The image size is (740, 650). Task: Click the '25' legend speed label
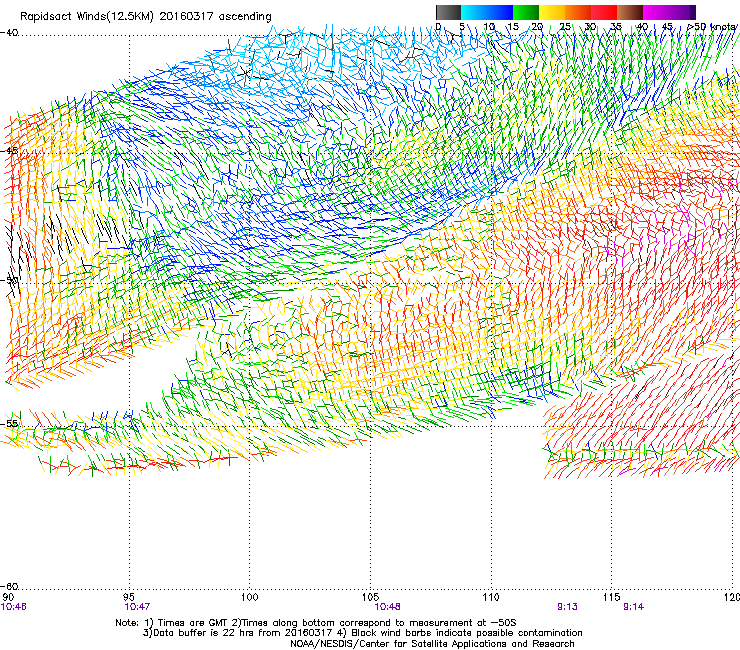[x=565, y=26]
